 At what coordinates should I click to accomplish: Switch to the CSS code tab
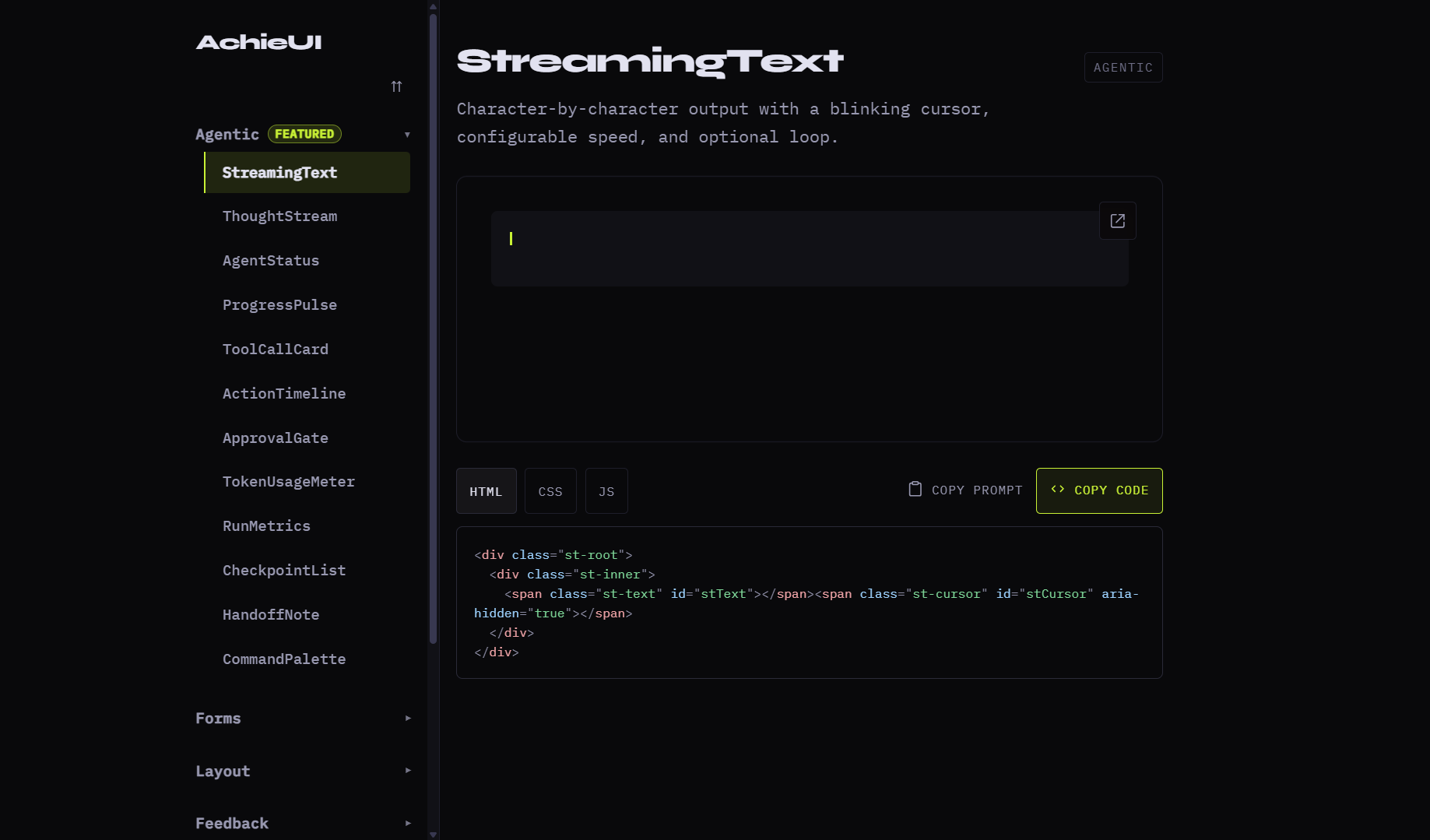click(x=550, y=491)
